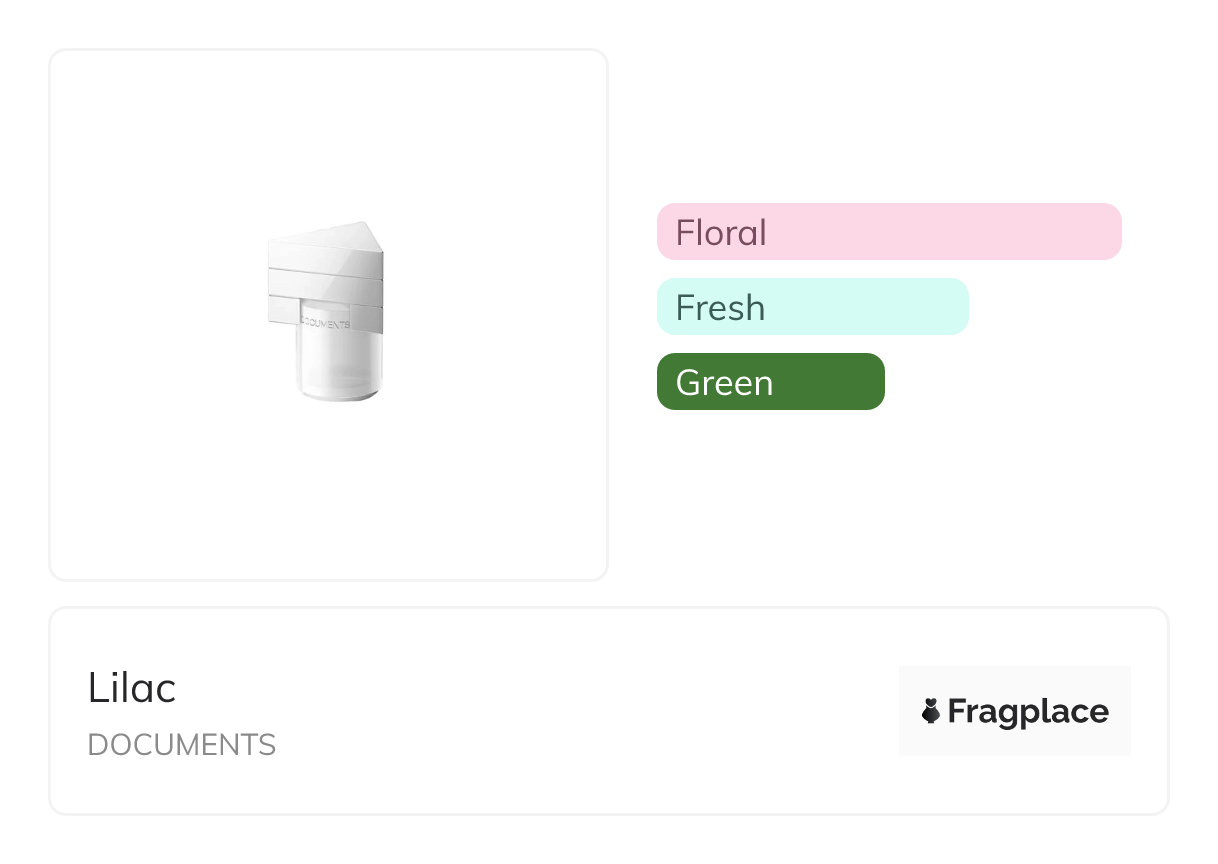Click the middle band of the bottle cap
1218x864 pixels.
(326, 287)
